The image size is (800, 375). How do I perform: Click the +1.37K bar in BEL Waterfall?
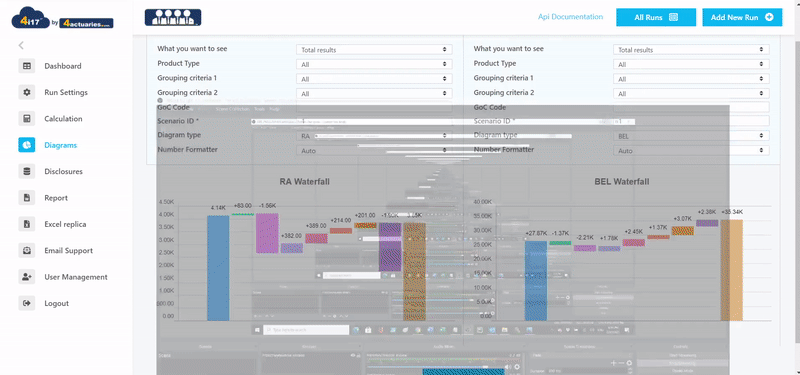click(658, 237)
